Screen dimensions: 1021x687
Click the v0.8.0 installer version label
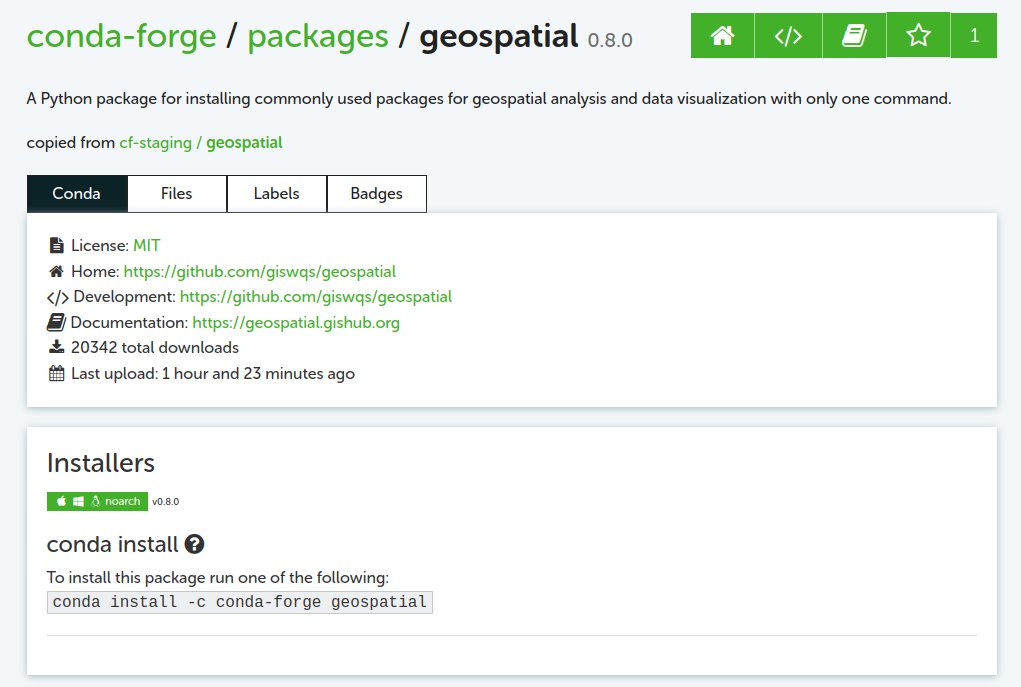[x=165, y=501]
